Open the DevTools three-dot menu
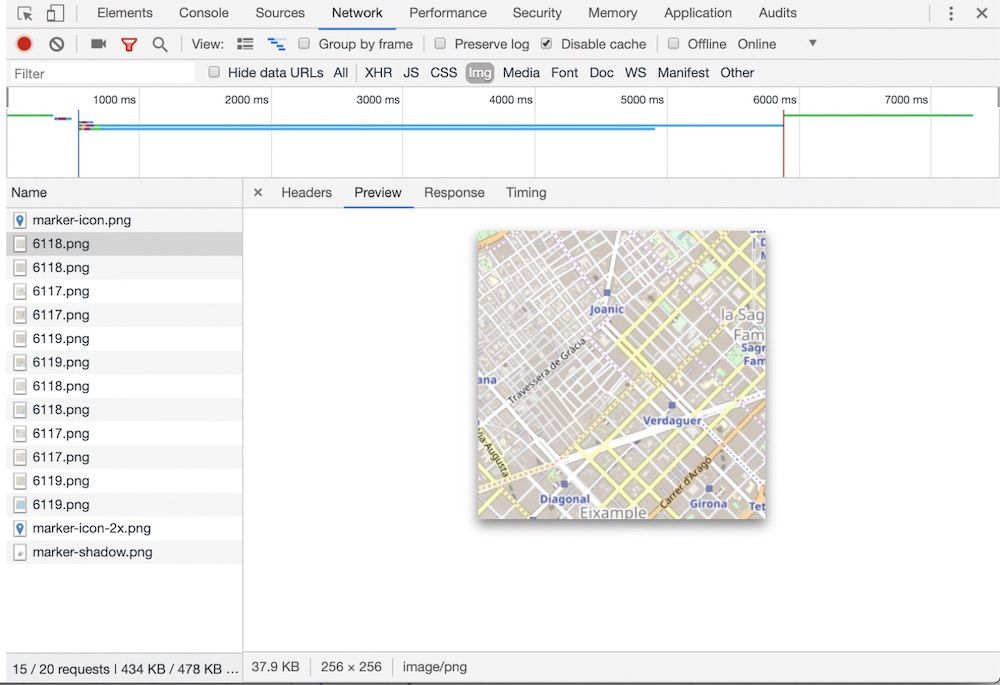The width and height of the screenshot is (1000, 685). pyautogui.click(x=951, y=13)
